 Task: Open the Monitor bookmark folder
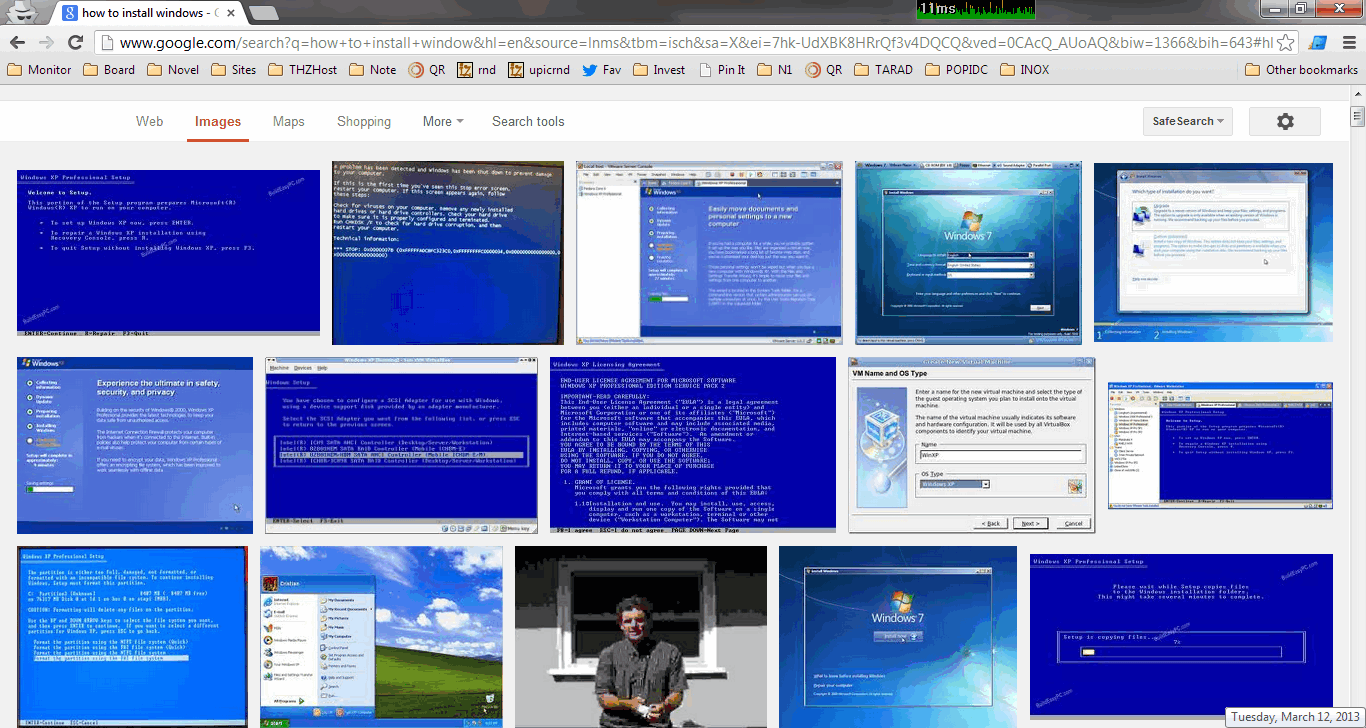pyautogui.click(x=39, y=70)
